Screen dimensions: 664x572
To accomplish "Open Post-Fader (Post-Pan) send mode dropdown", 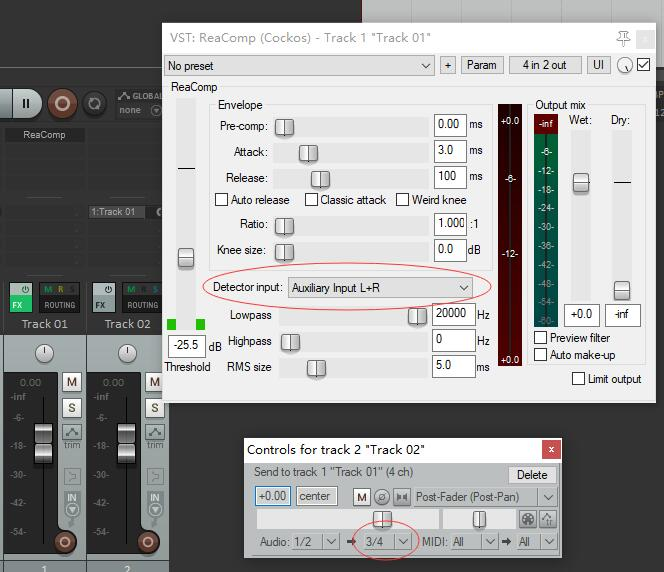I will (x=484, y=497).
